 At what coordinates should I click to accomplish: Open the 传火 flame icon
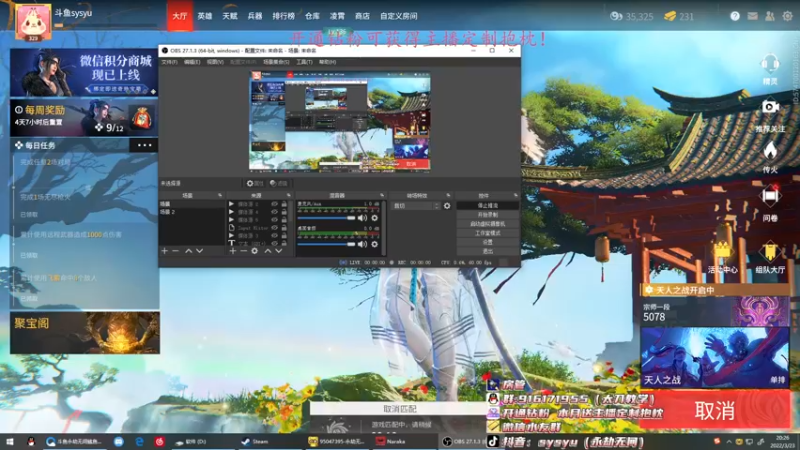click(x=770, y=151)
